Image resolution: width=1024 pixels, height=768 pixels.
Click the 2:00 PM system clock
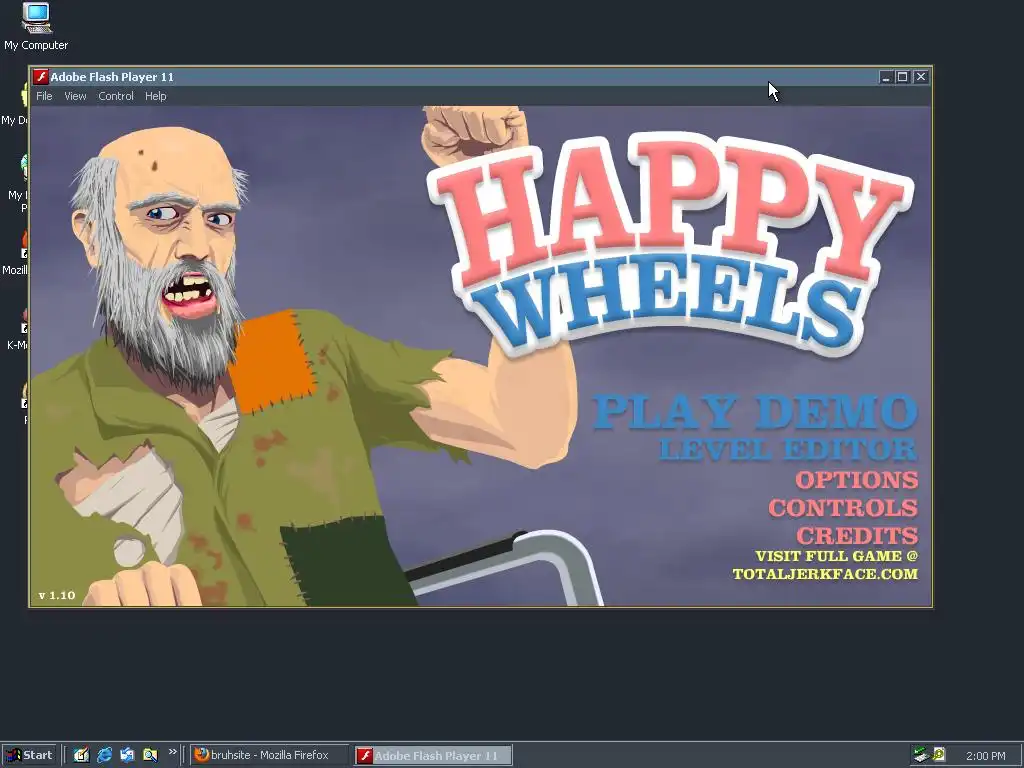coord(985,756)
